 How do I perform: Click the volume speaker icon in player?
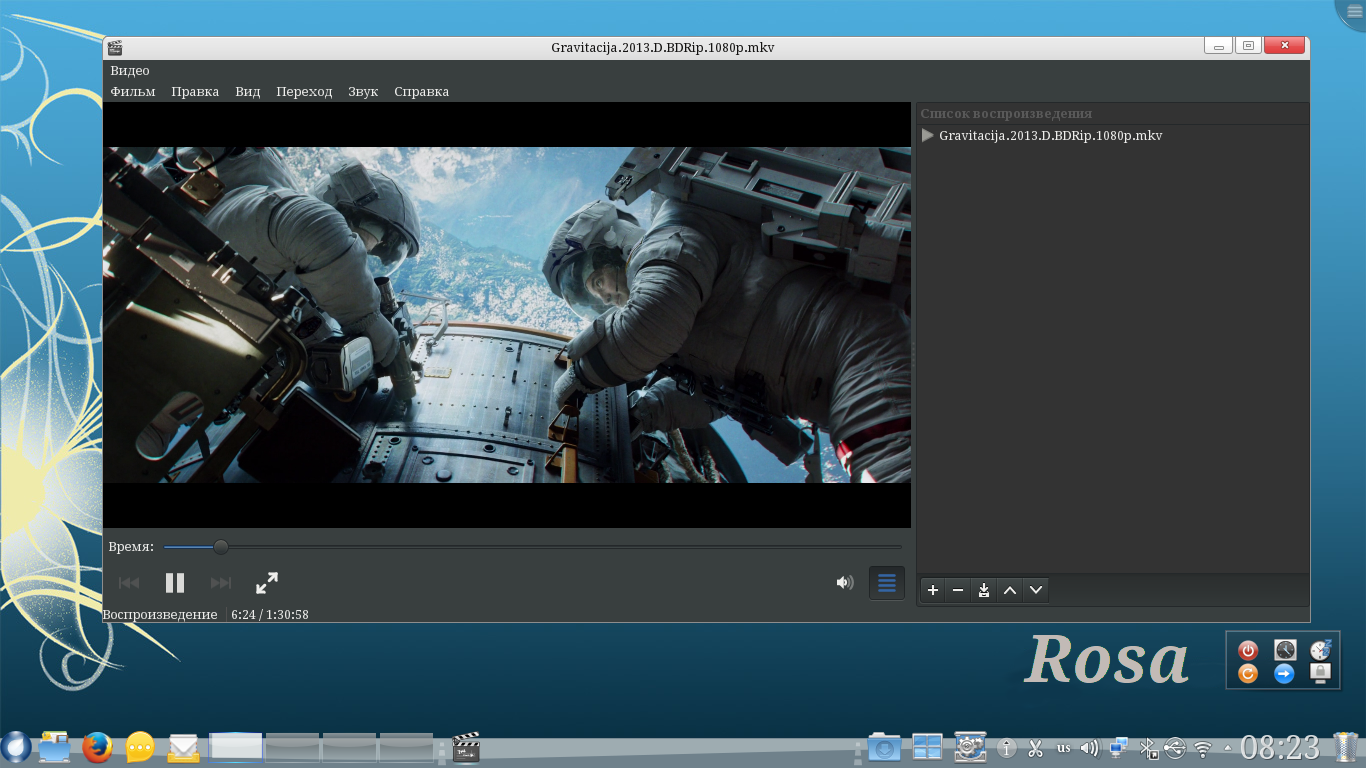845,583
